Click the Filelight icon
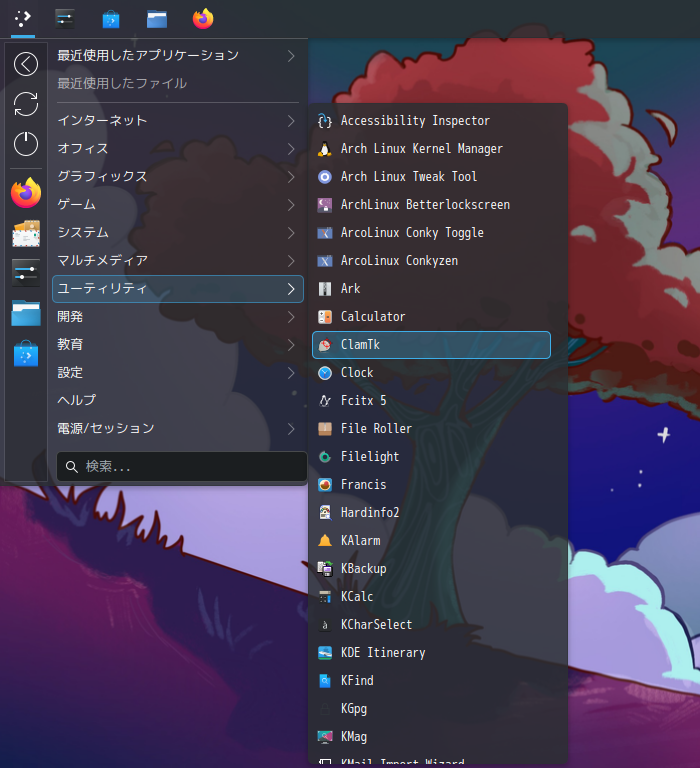Screen dimensions: 700x768 coord(325,456)
